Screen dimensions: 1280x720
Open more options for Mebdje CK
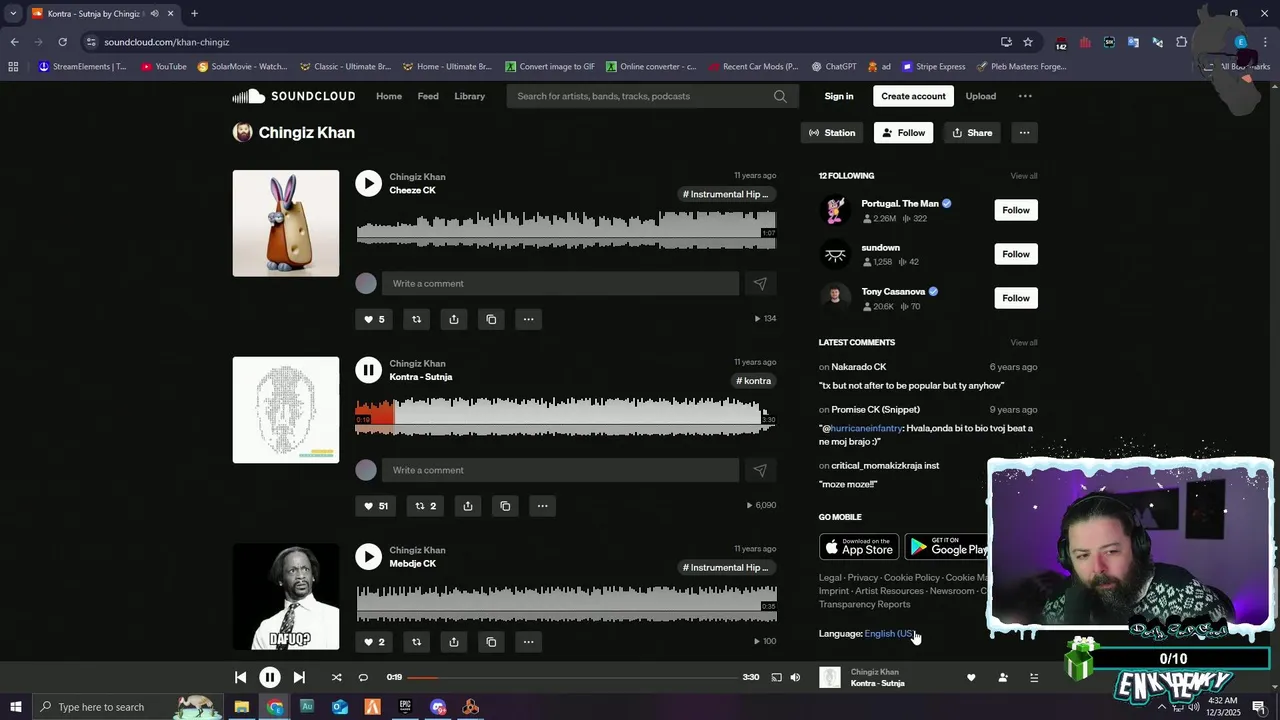point(528,642)
